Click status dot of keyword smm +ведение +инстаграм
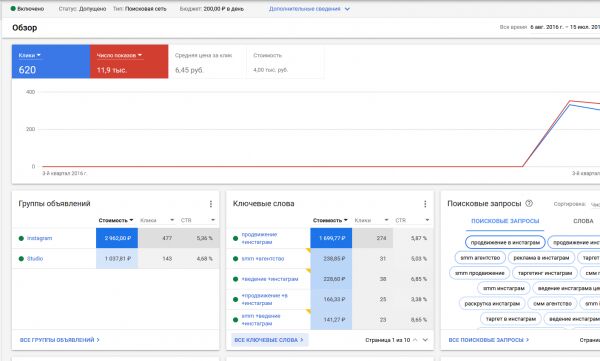The width and height of the screenshot is (600, 361). click(235, 320)
